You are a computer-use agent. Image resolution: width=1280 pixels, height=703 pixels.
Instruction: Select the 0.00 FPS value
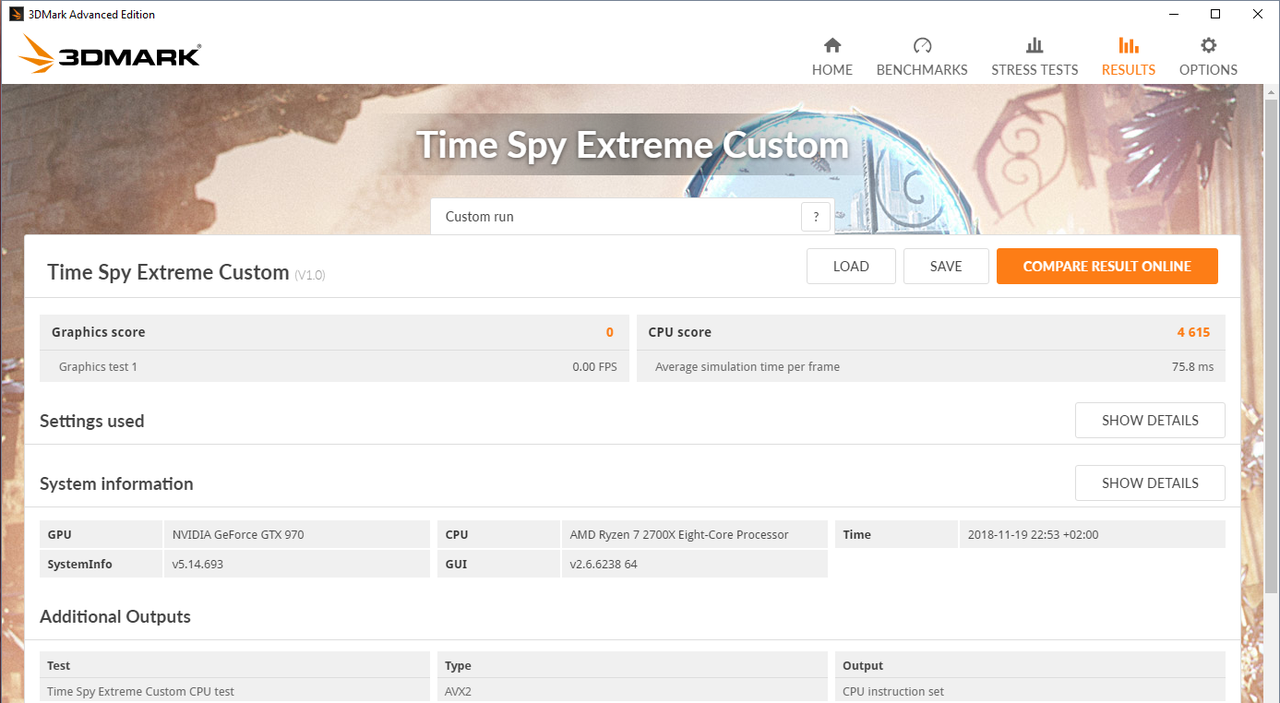pyautogui.click(x=595, y=367)
